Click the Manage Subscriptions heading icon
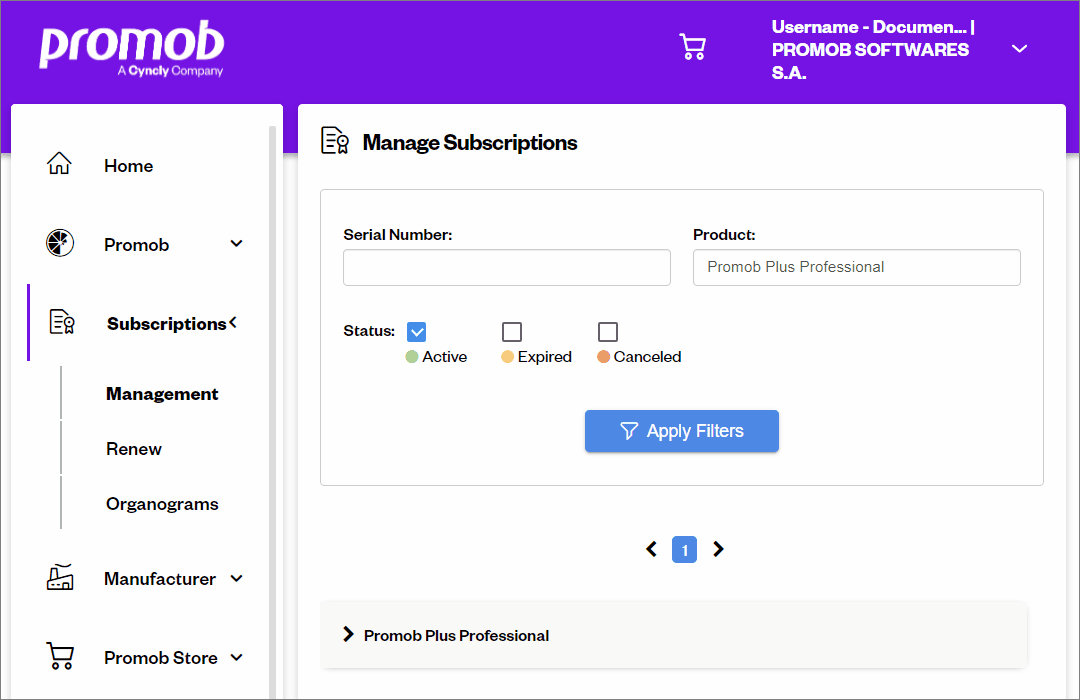 [335, 141]
